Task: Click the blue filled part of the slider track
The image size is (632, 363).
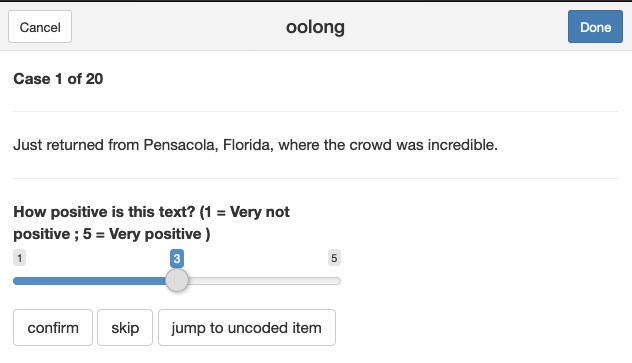Action: coord(89,281)
